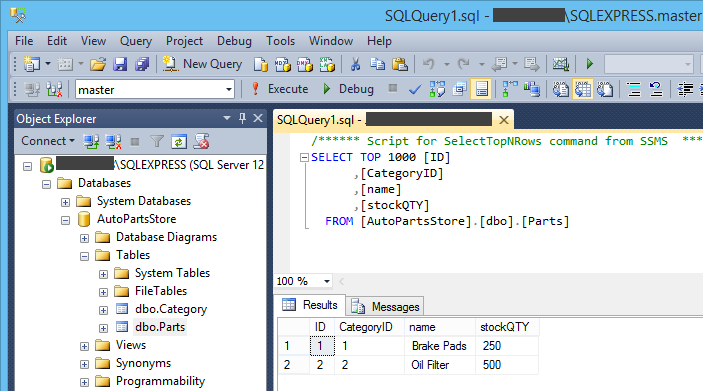Expand the dbo.Category table node

point(103,310)
